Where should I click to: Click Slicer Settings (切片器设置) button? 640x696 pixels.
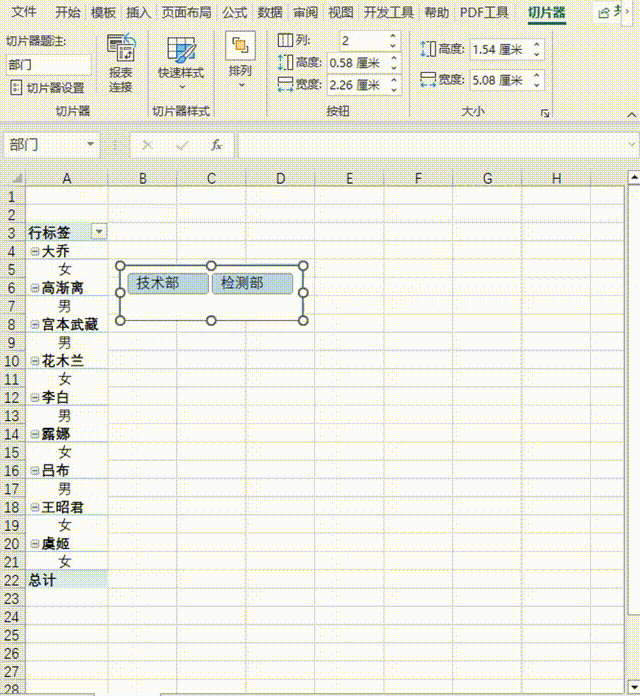click(x=48, y=88)
